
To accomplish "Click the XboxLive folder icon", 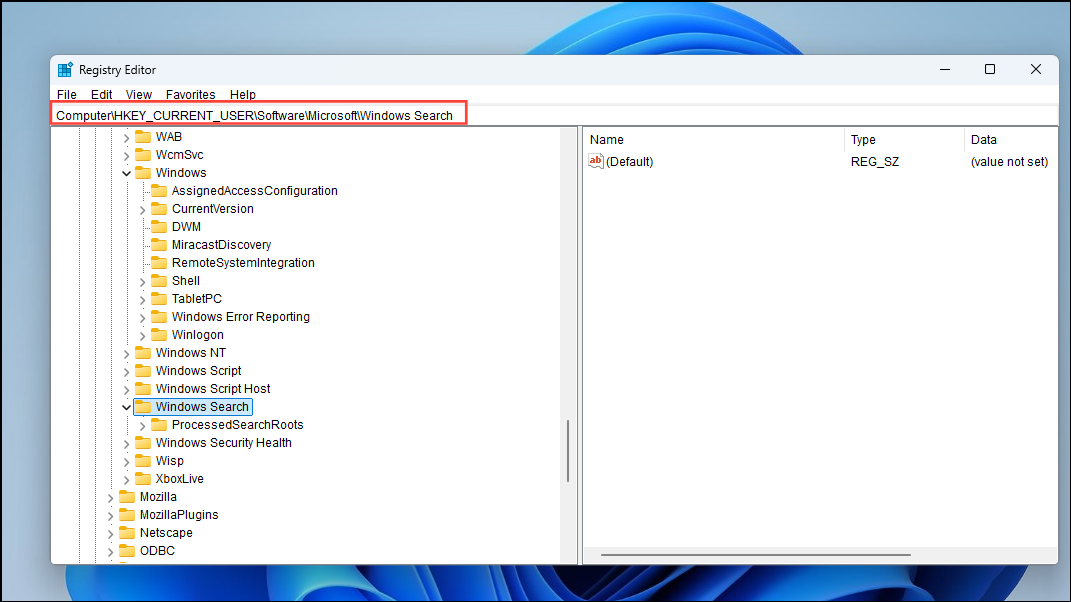I will (143, 478).
